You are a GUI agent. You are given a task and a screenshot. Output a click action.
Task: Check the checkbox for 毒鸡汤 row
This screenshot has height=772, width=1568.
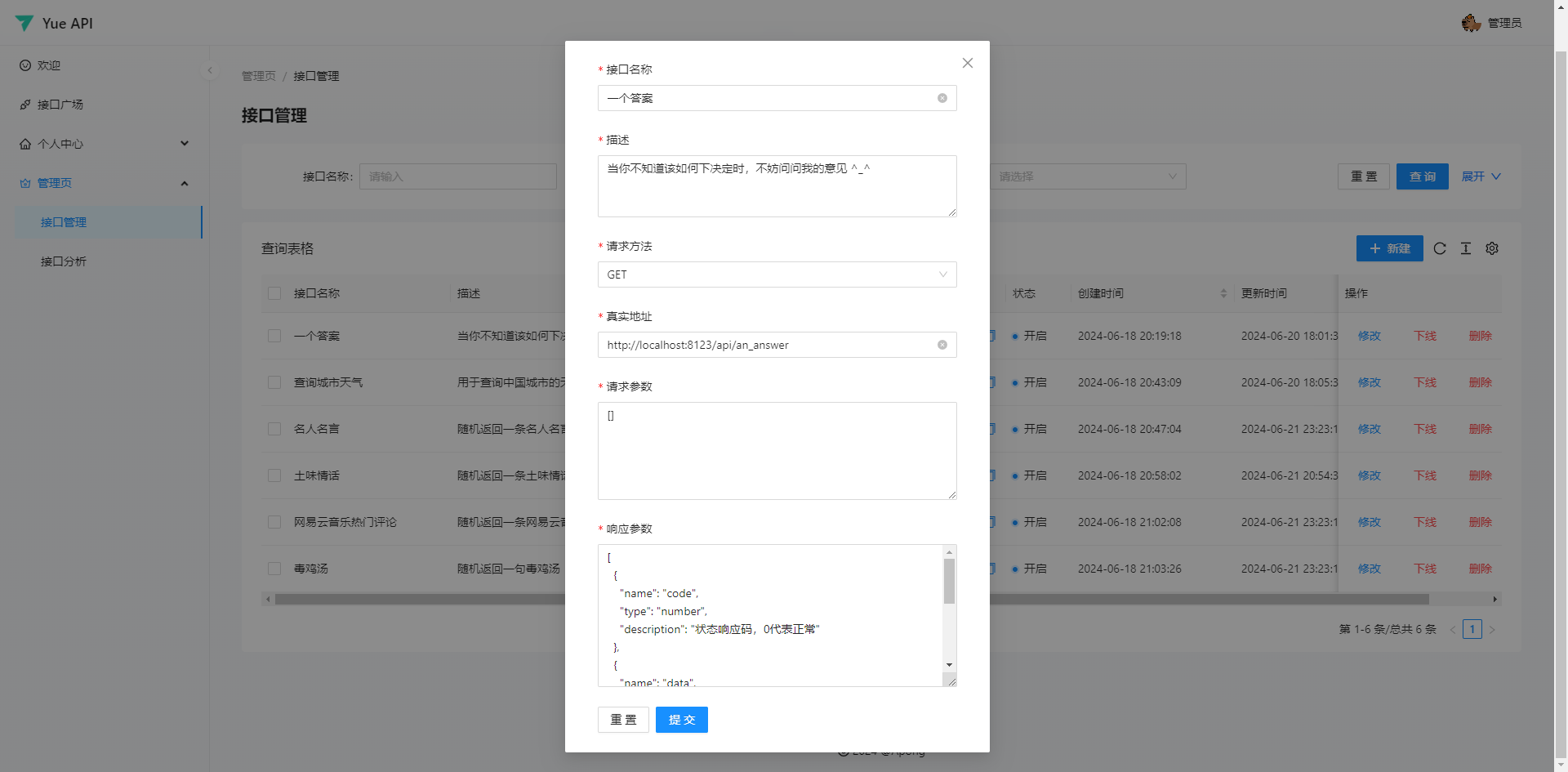[274, 568]
